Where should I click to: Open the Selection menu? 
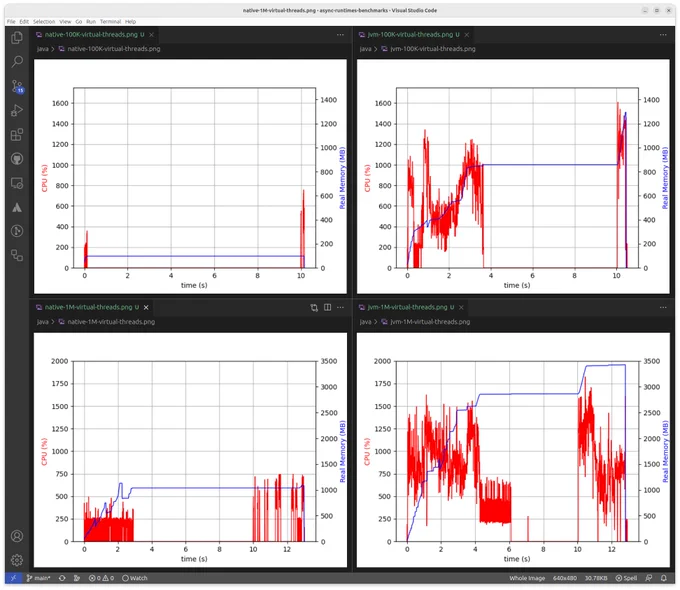coord(44,22)
